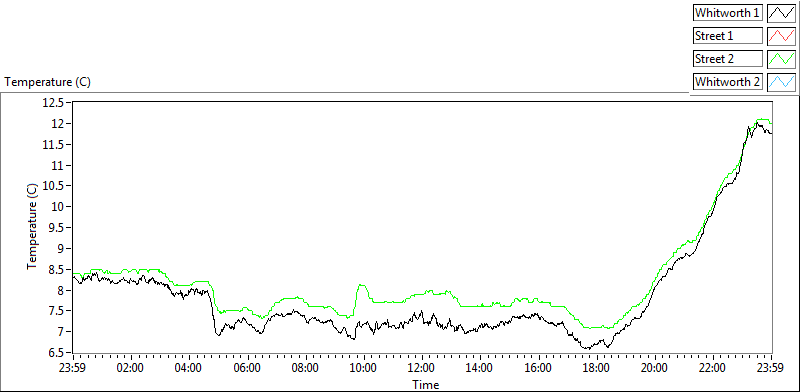Image resolution: width=800 pixels, height=392 pixels.
Task: Click the 20:00 time tick label
Action: coord(655,368)
